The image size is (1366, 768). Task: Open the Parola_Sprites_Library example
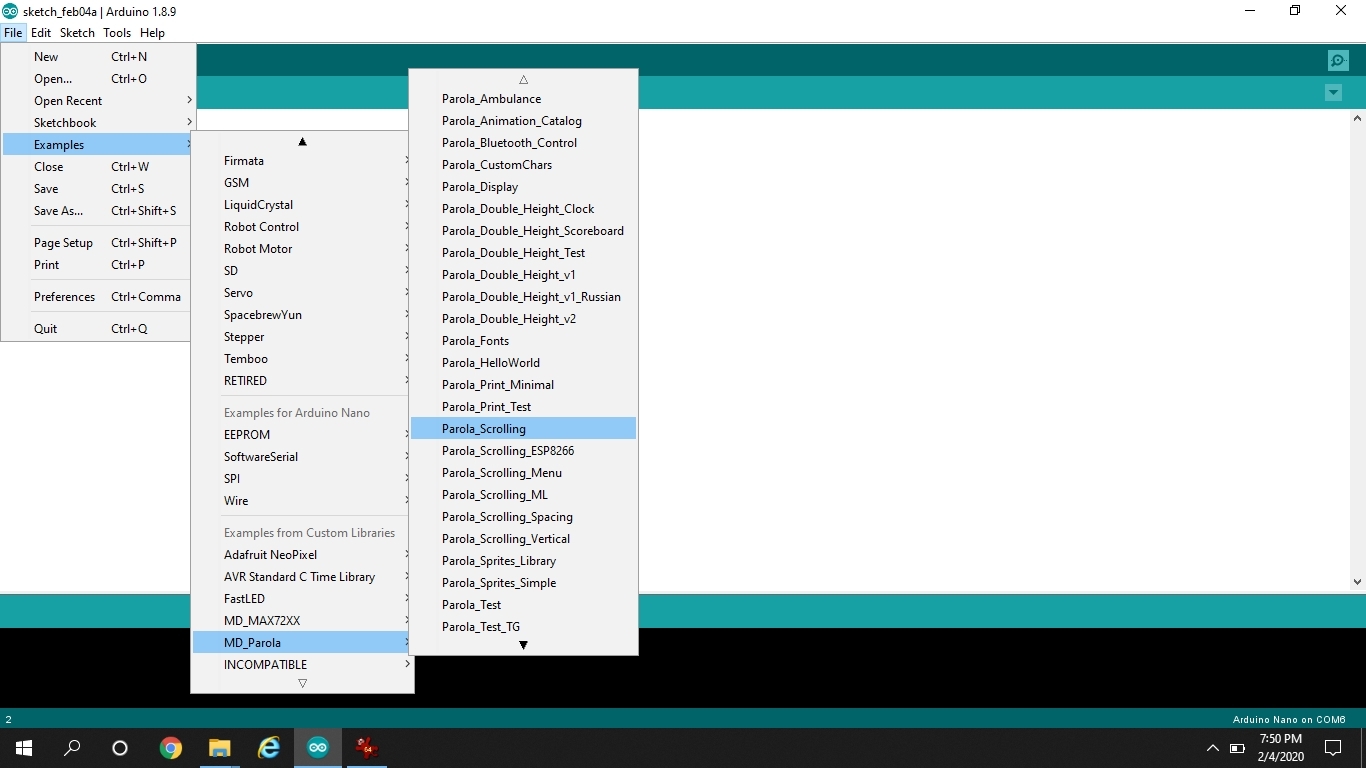tap(523, 561)
